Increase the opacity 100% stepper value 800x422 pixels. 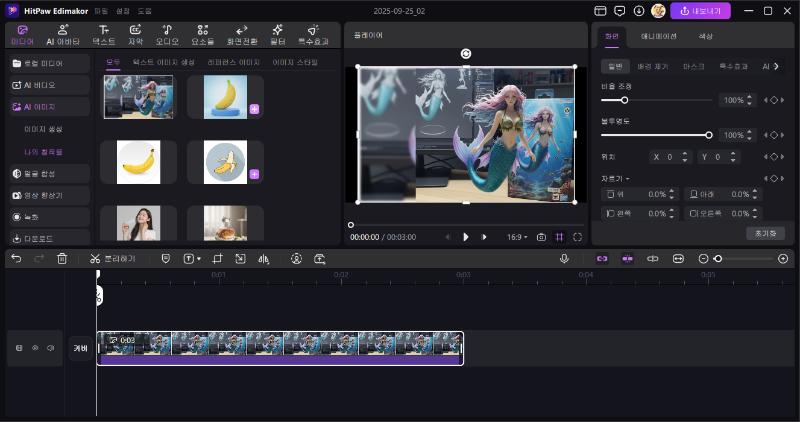(749, 132)
